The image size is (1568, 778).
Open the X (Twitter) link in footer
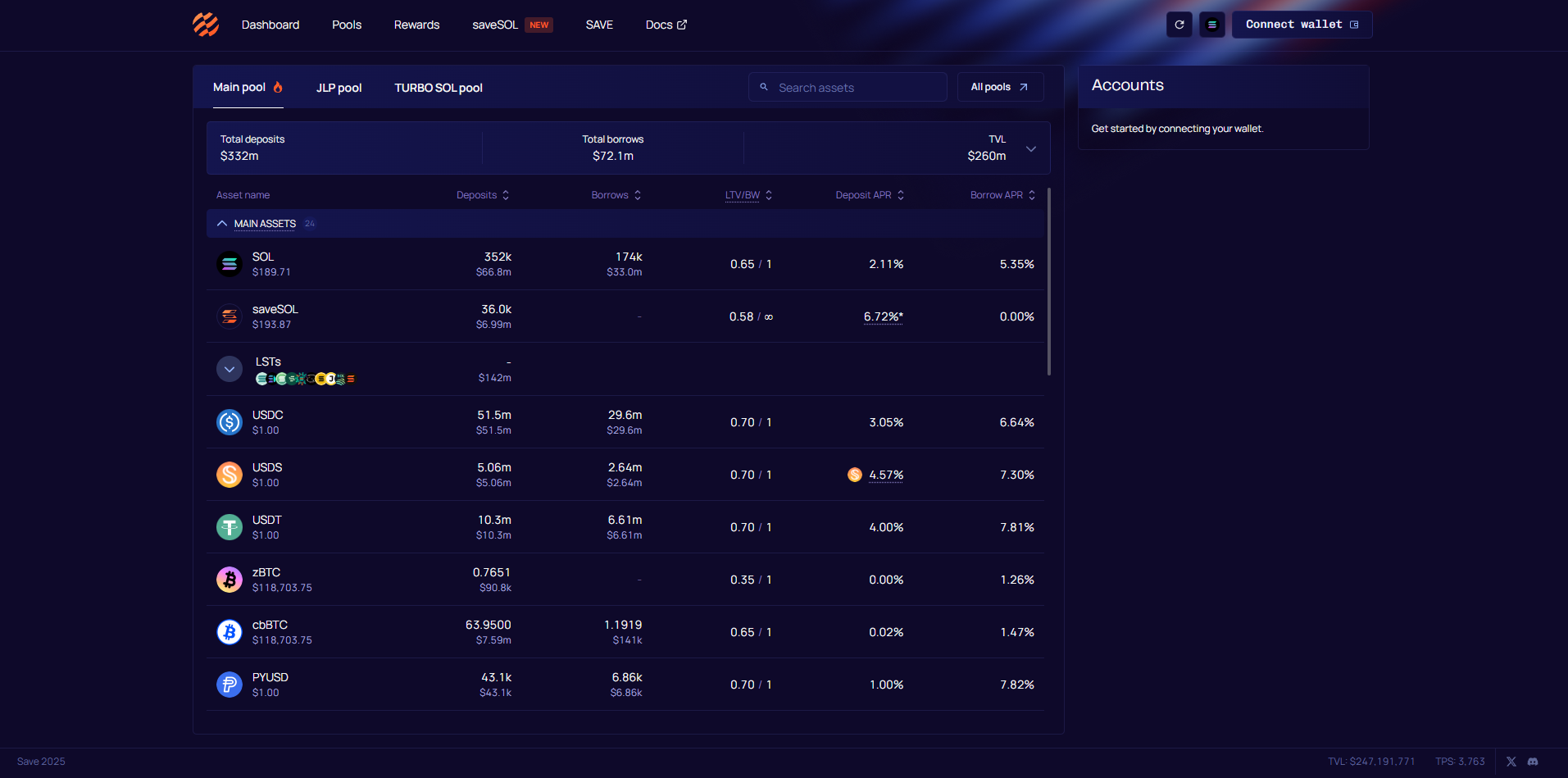pyautogui.click(x=1511, y=762)
